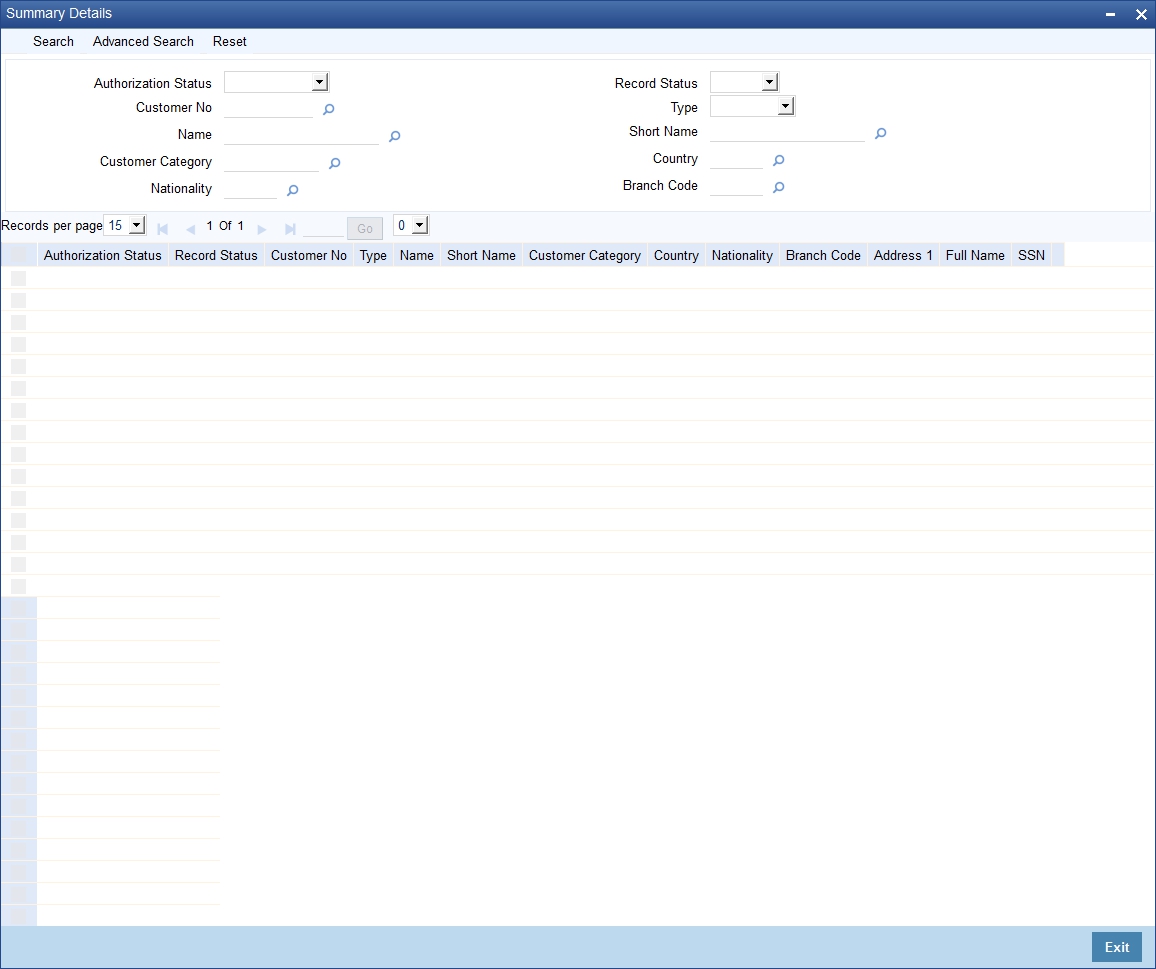1156x969 pixels.
Task: Click Short Name column header
Action: pos(481,255)
